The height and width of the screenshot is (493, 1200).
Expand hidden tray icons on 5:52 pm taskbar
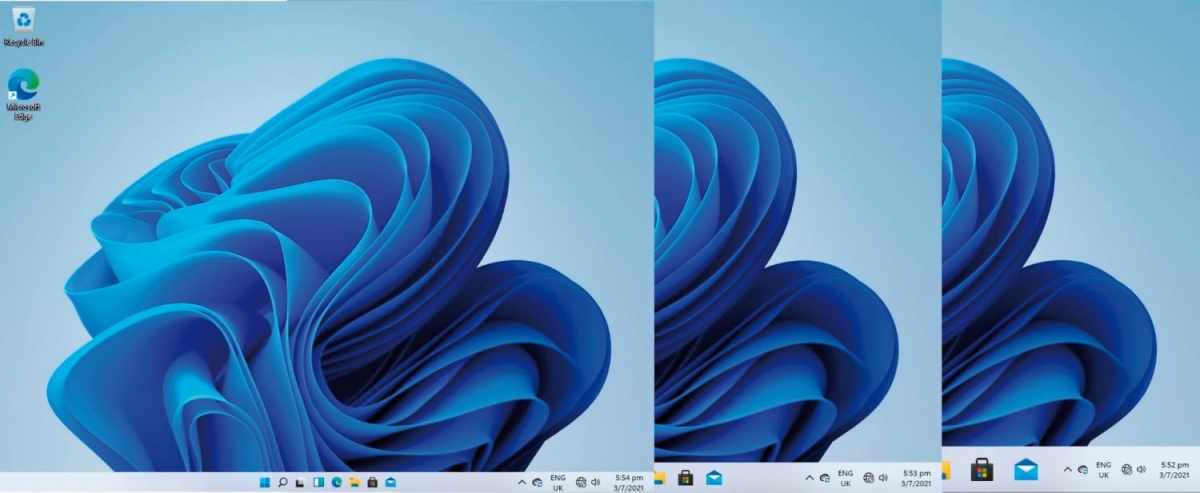pyautogui.click(x=1067, y=469)
